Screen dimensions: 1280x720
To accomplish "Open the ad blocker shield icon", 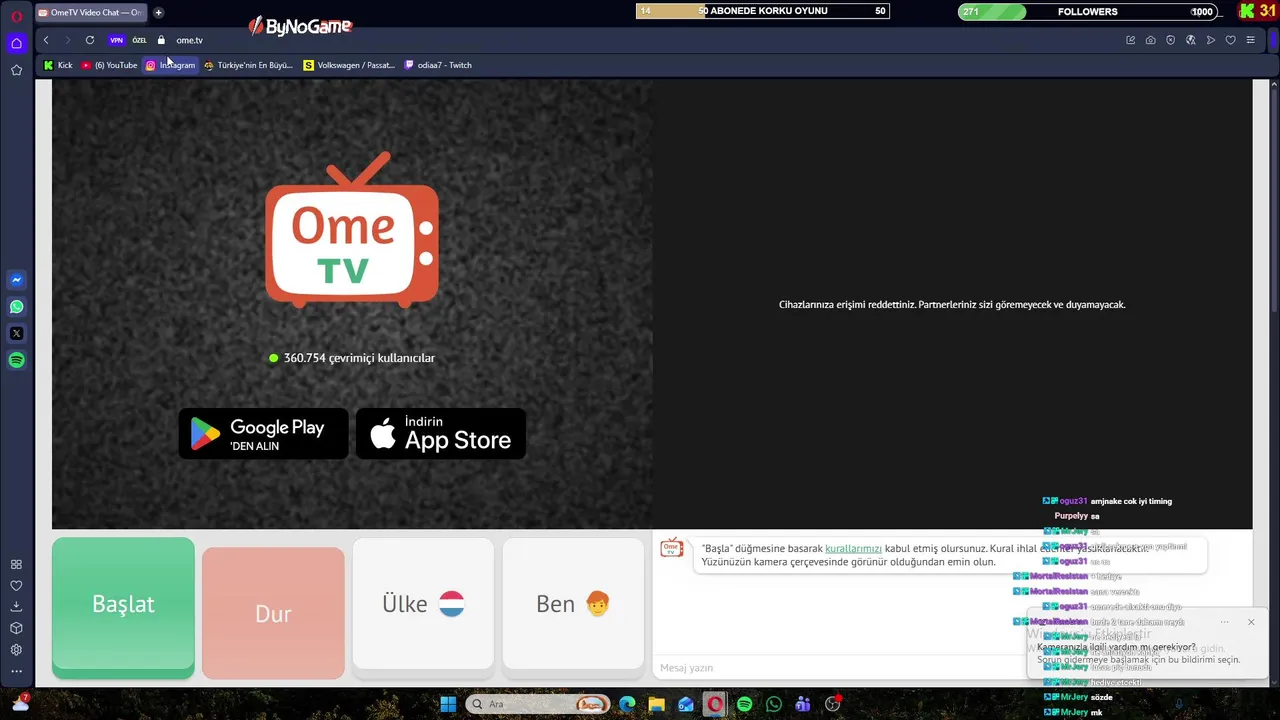I will tap(1170, 40).
